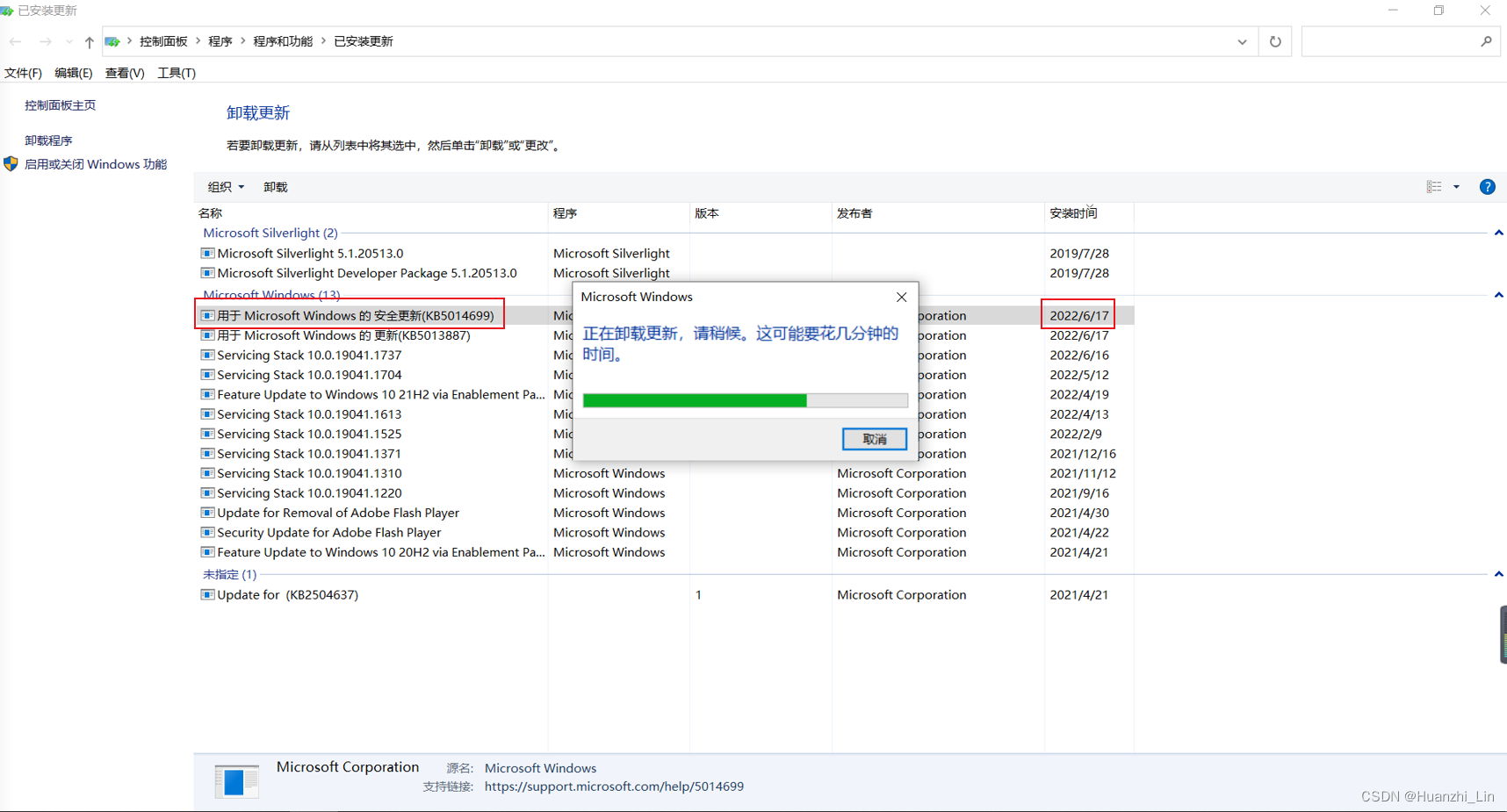1507x812 pixels.
Task: Open 启用或关闭 Windows 功能
Action: (x=96, y=164)
